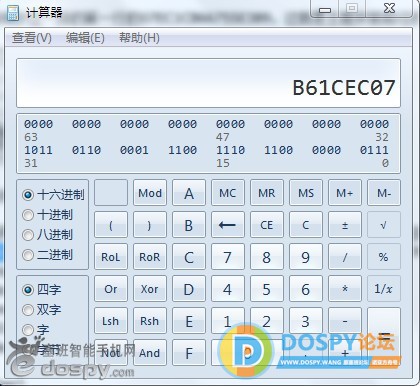Click the backspace arrow button

tap(228, 225)
